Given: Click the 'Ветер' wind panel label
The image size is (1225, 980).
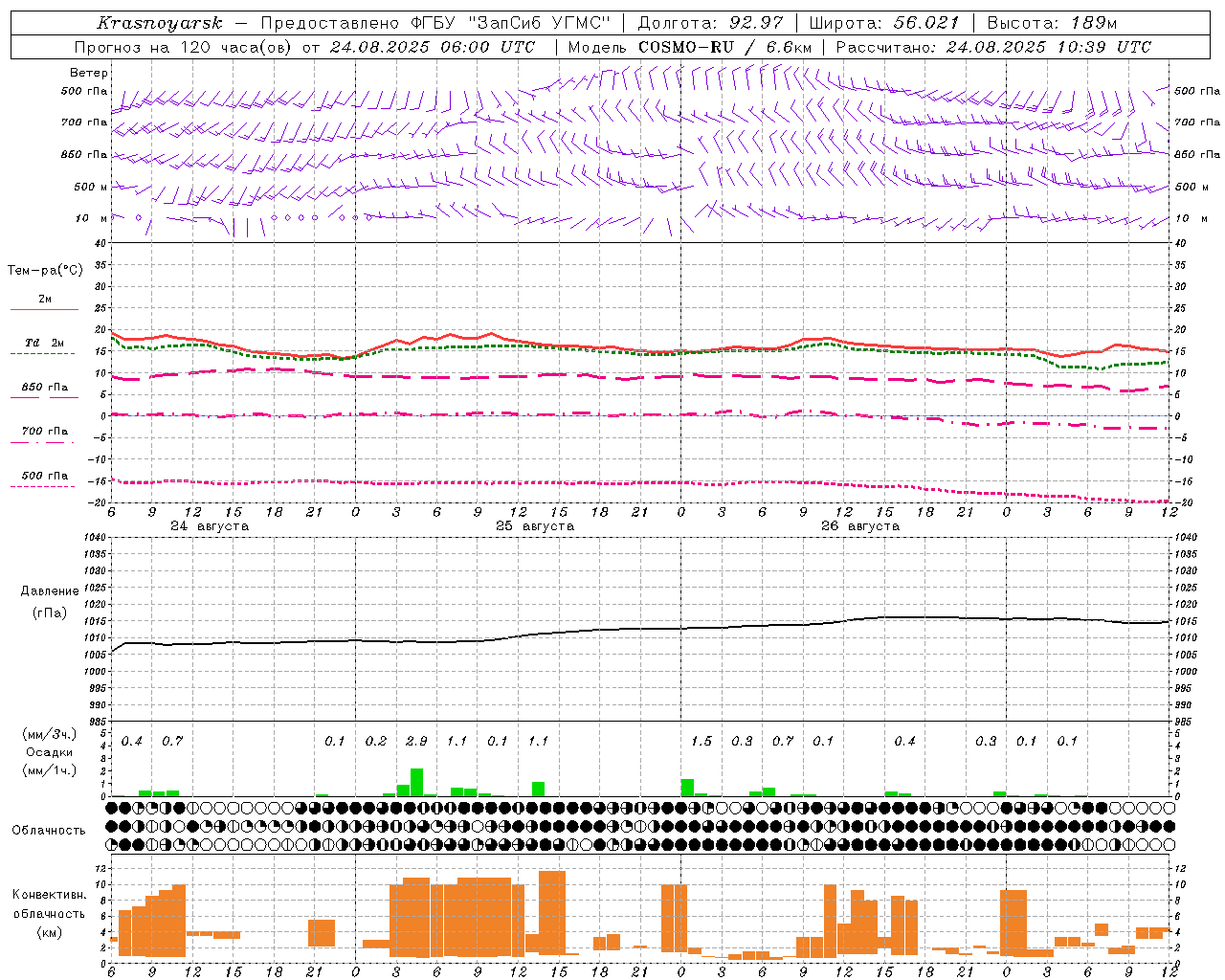Looking at the screenshot, I should point(89,73).
